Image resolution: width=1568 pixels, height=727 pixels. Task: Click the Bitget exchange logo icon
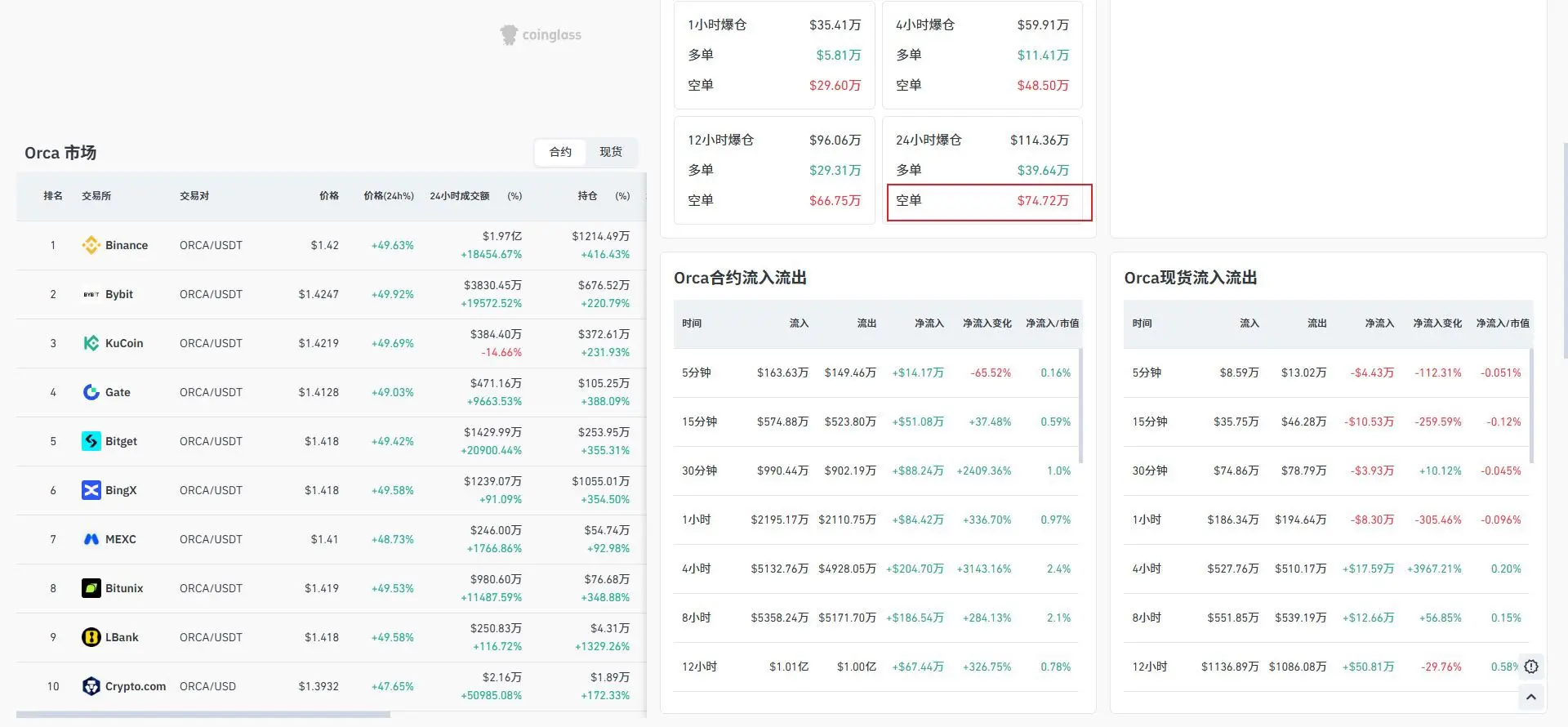click(x=91, y=441)
